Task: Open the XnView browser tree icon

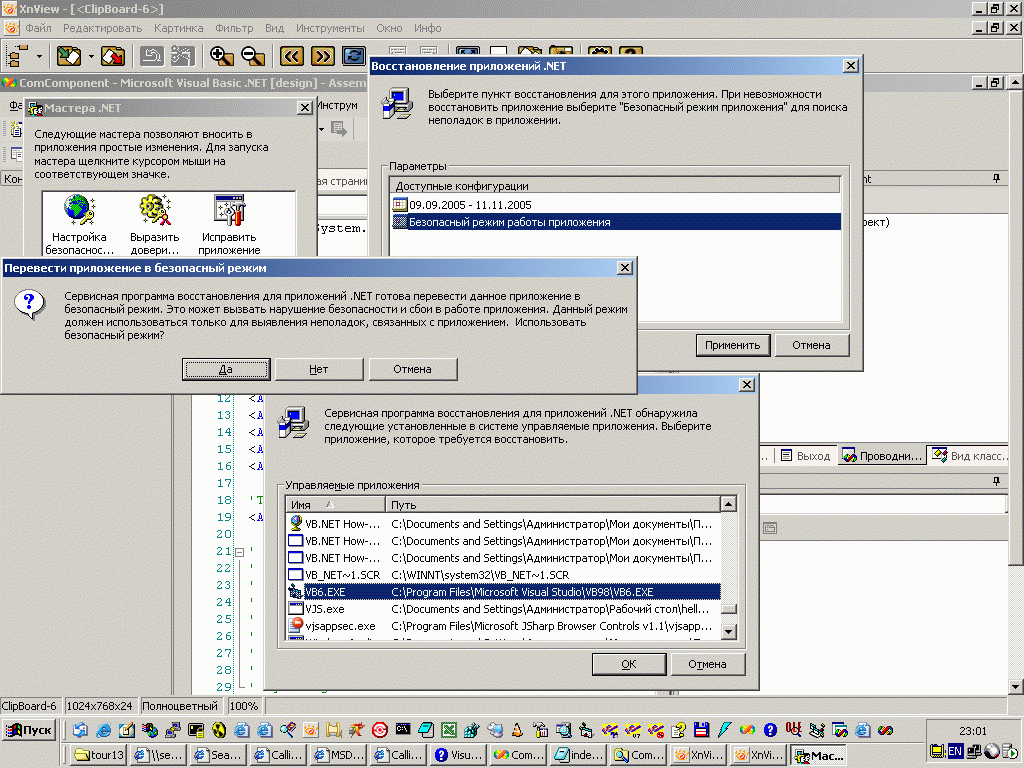Action: (17, 56)
